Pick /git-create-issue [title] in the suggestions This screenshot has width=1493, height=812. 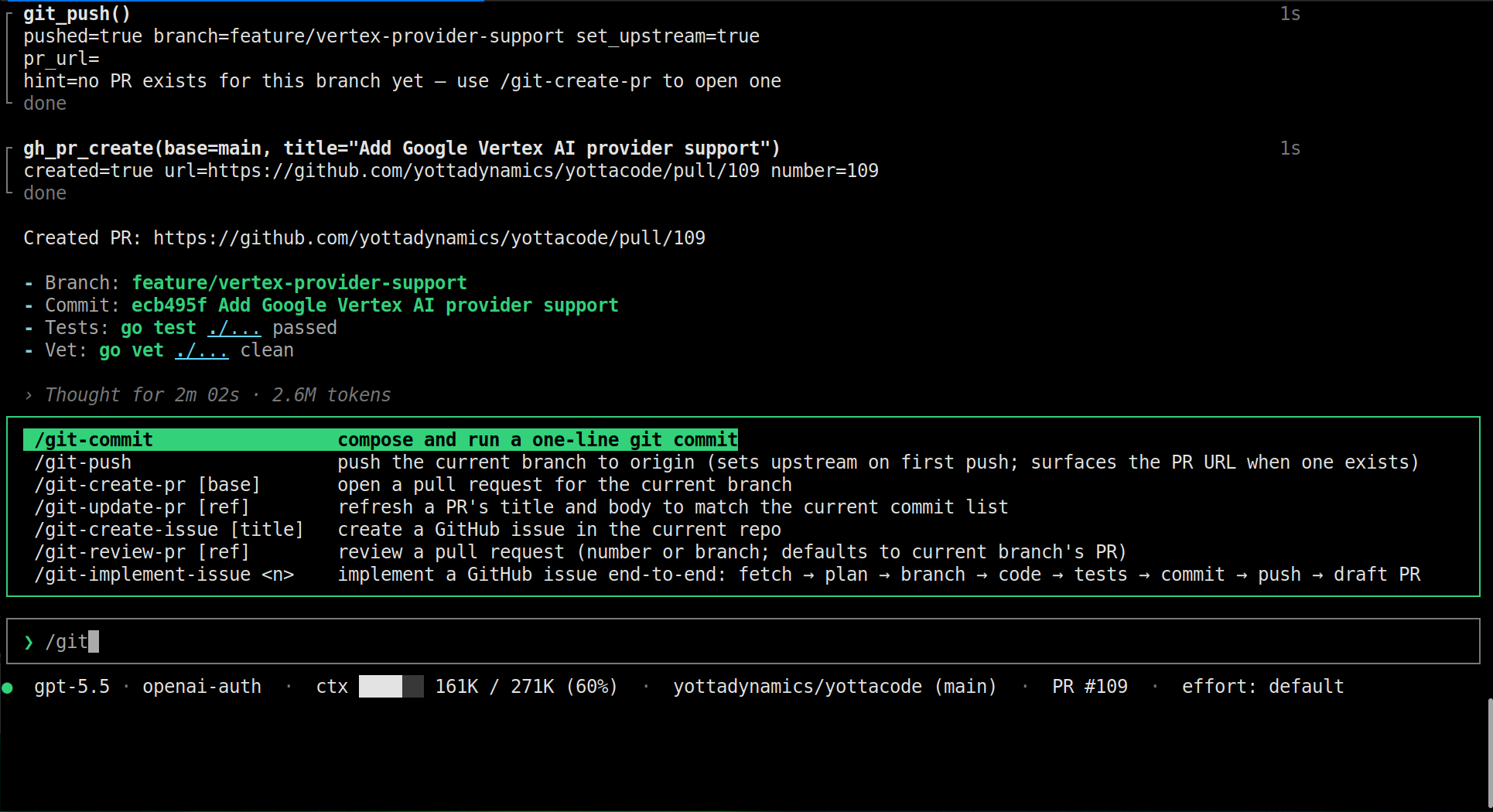coord(408,530)
